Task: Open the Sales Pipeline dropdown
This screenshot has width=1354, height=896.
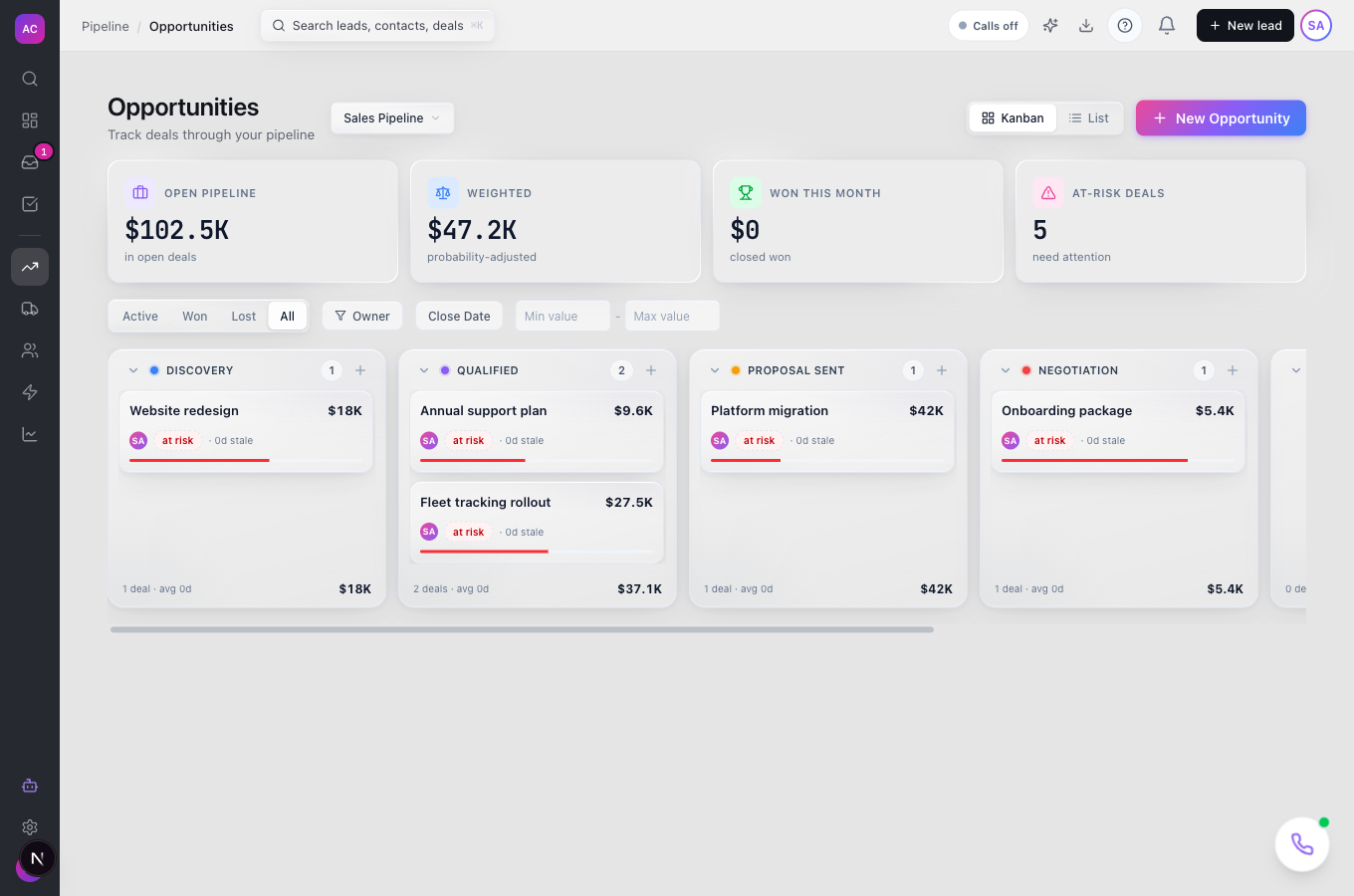Action: click(392, 118)
